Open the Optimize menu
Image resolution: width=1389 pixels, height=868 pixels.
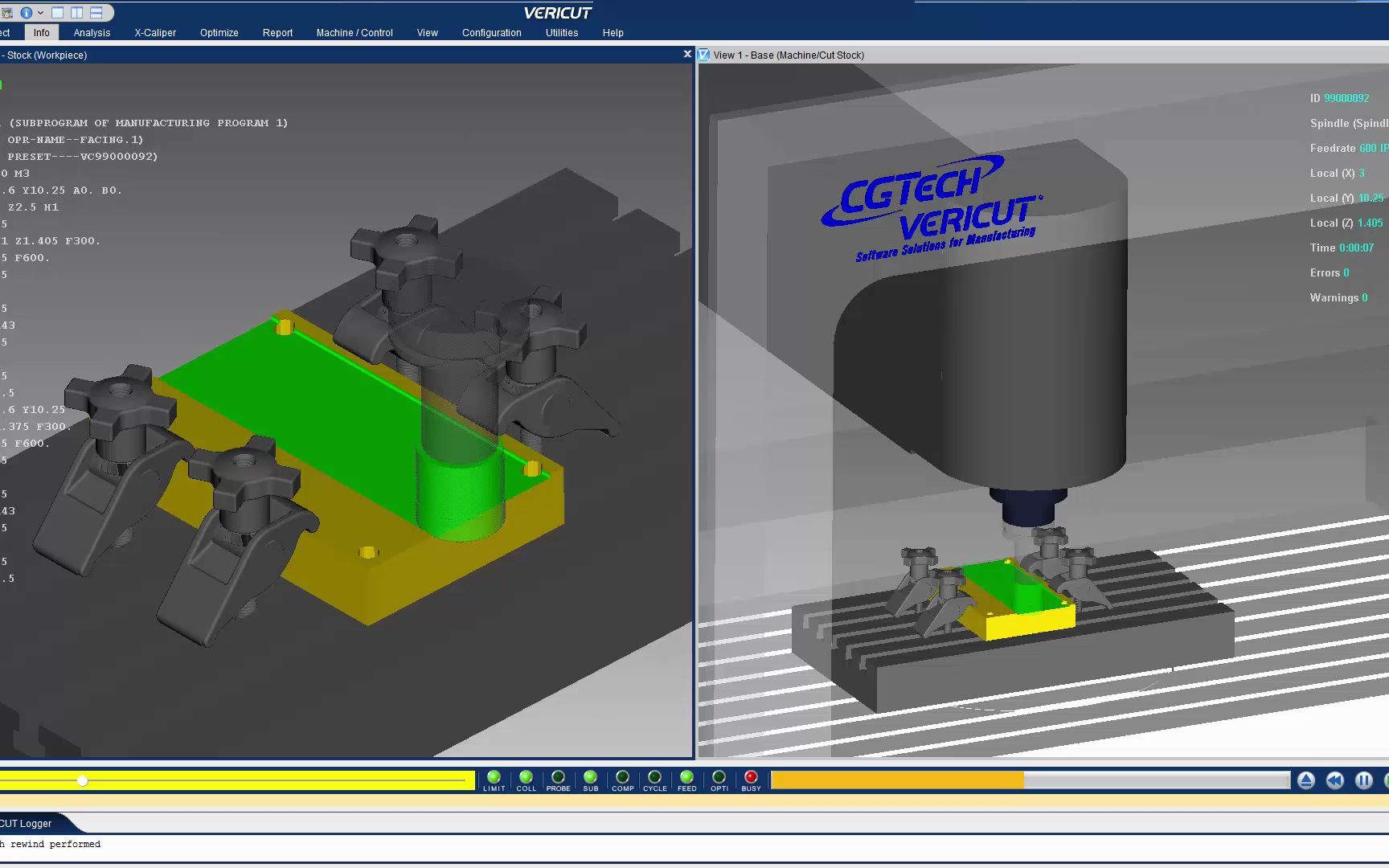coord(219,33)
